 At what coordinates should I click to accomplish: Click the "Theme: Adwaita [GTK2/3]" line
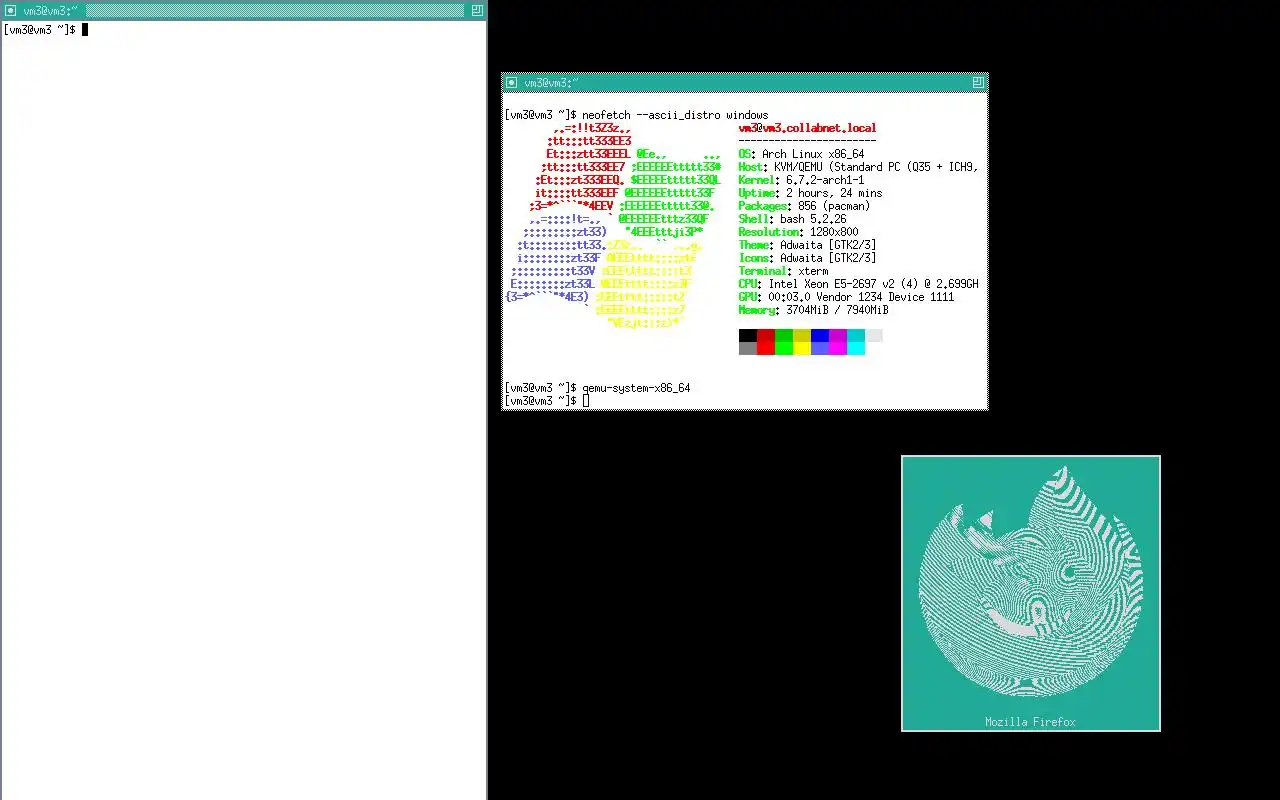pos(807,245)
